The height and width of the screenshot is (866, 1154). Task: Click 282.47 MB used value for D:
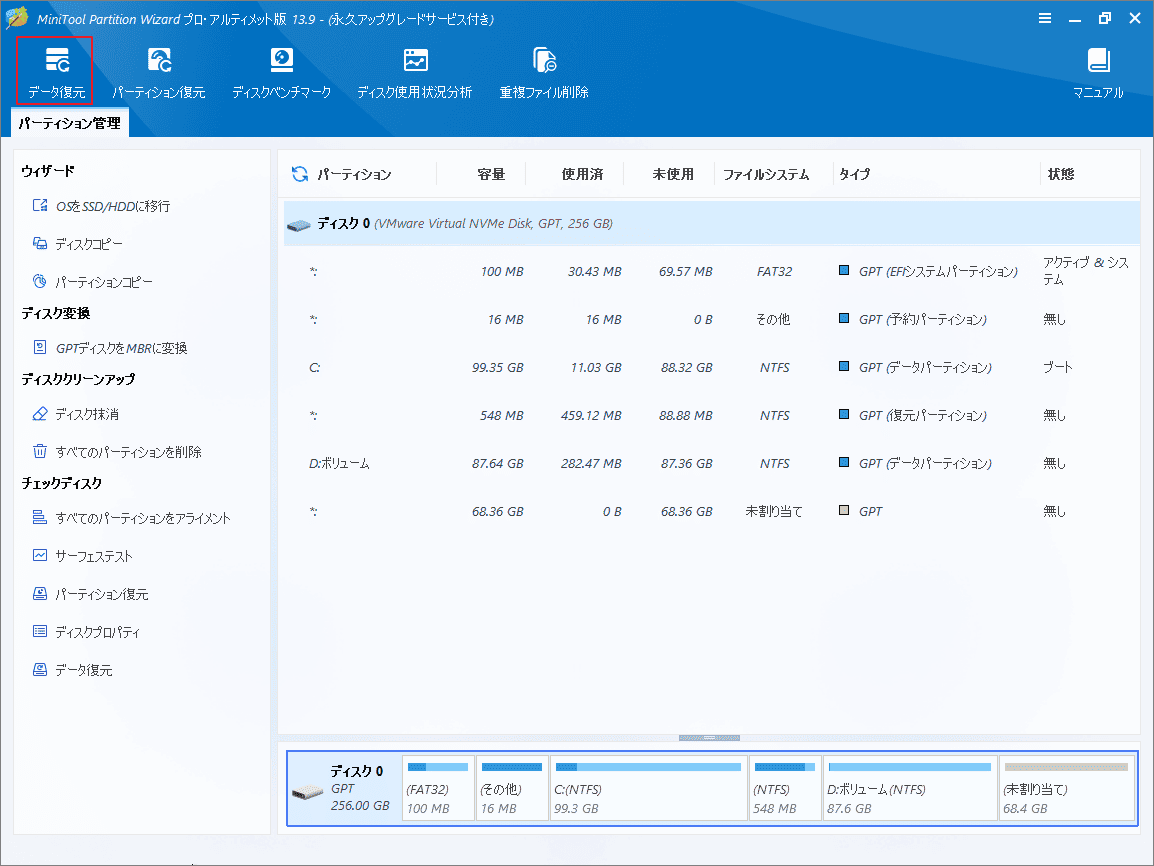point(590,464)
